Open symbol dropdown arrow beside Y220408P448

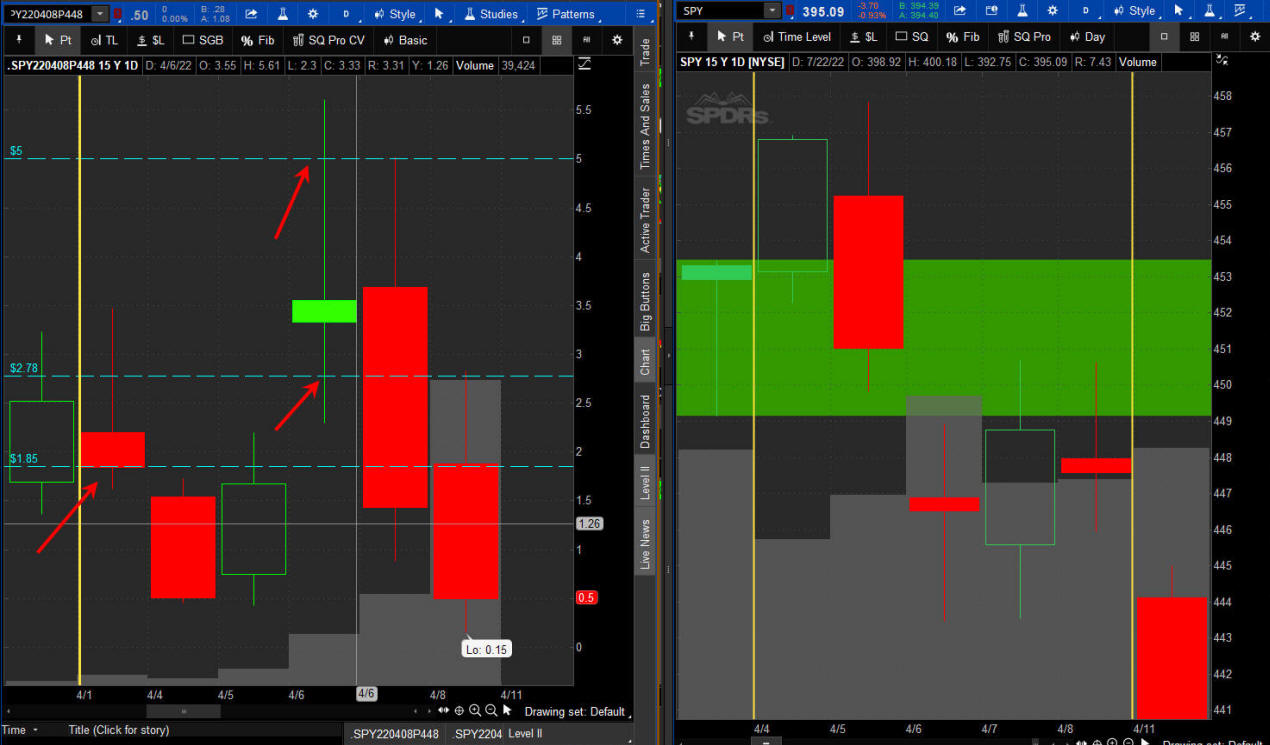pos(100,14)
